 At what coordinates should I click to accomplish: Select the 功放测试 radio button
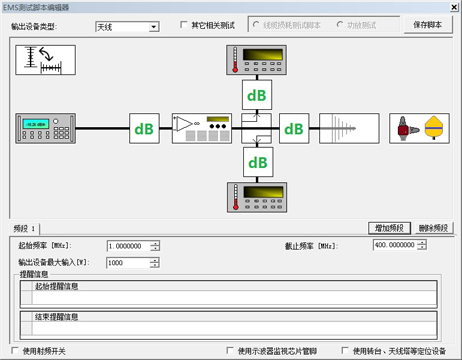point(340,25)
